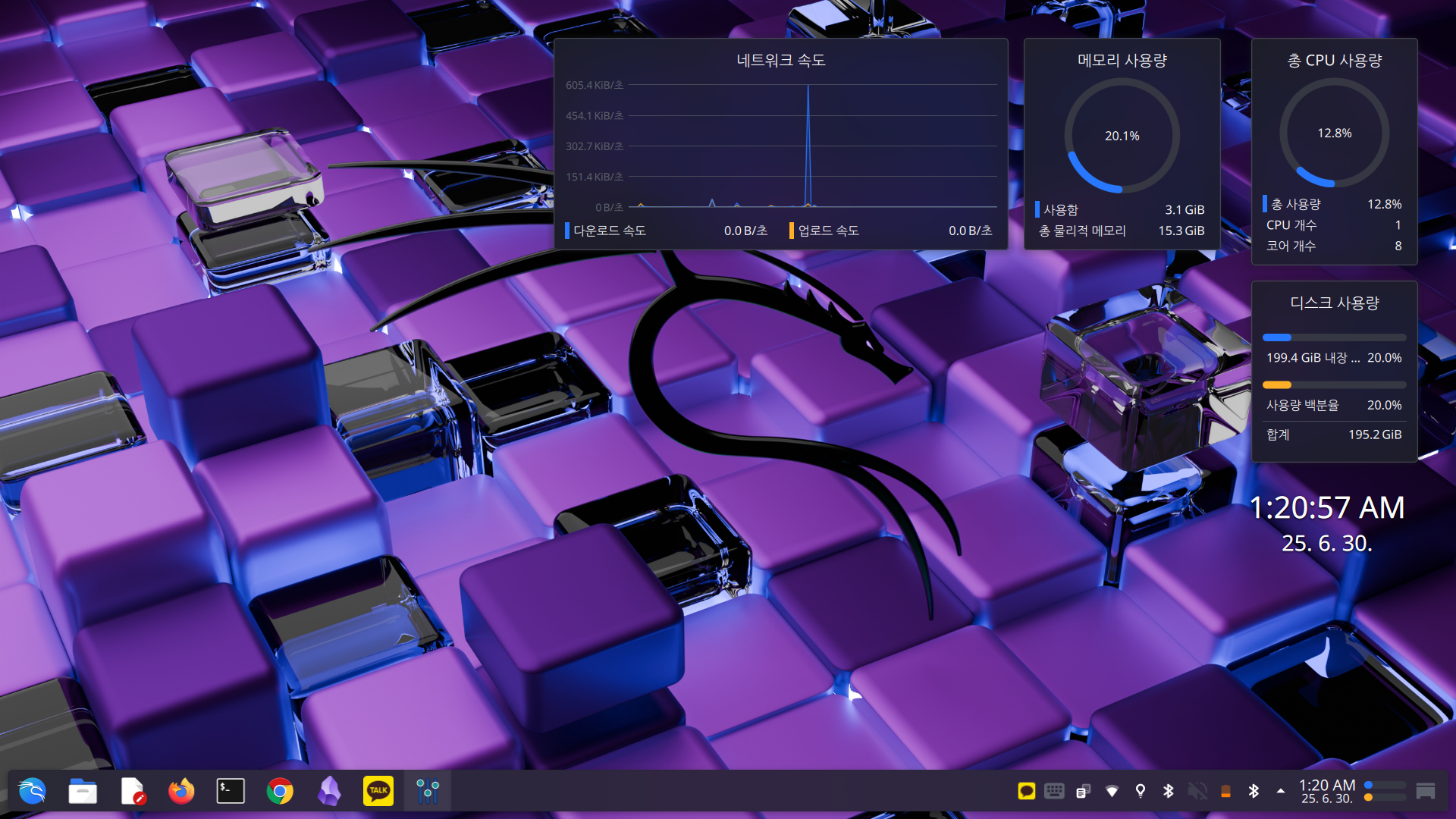Open Obsidian from the taskbar
1456x819 pixels.
tap(329, 791)
